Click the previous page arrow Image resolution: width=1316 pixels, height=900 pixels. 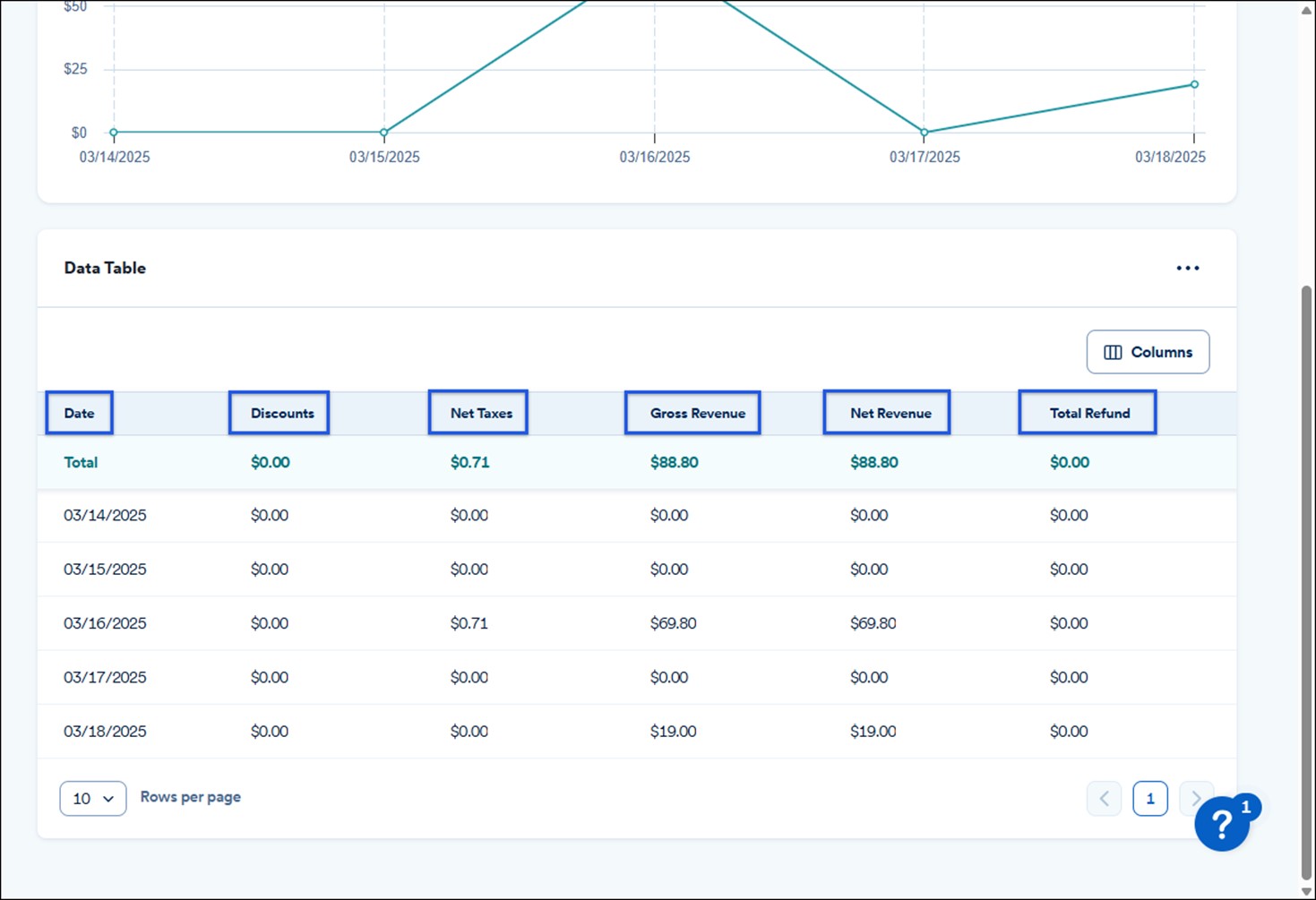coord(1104,798)
